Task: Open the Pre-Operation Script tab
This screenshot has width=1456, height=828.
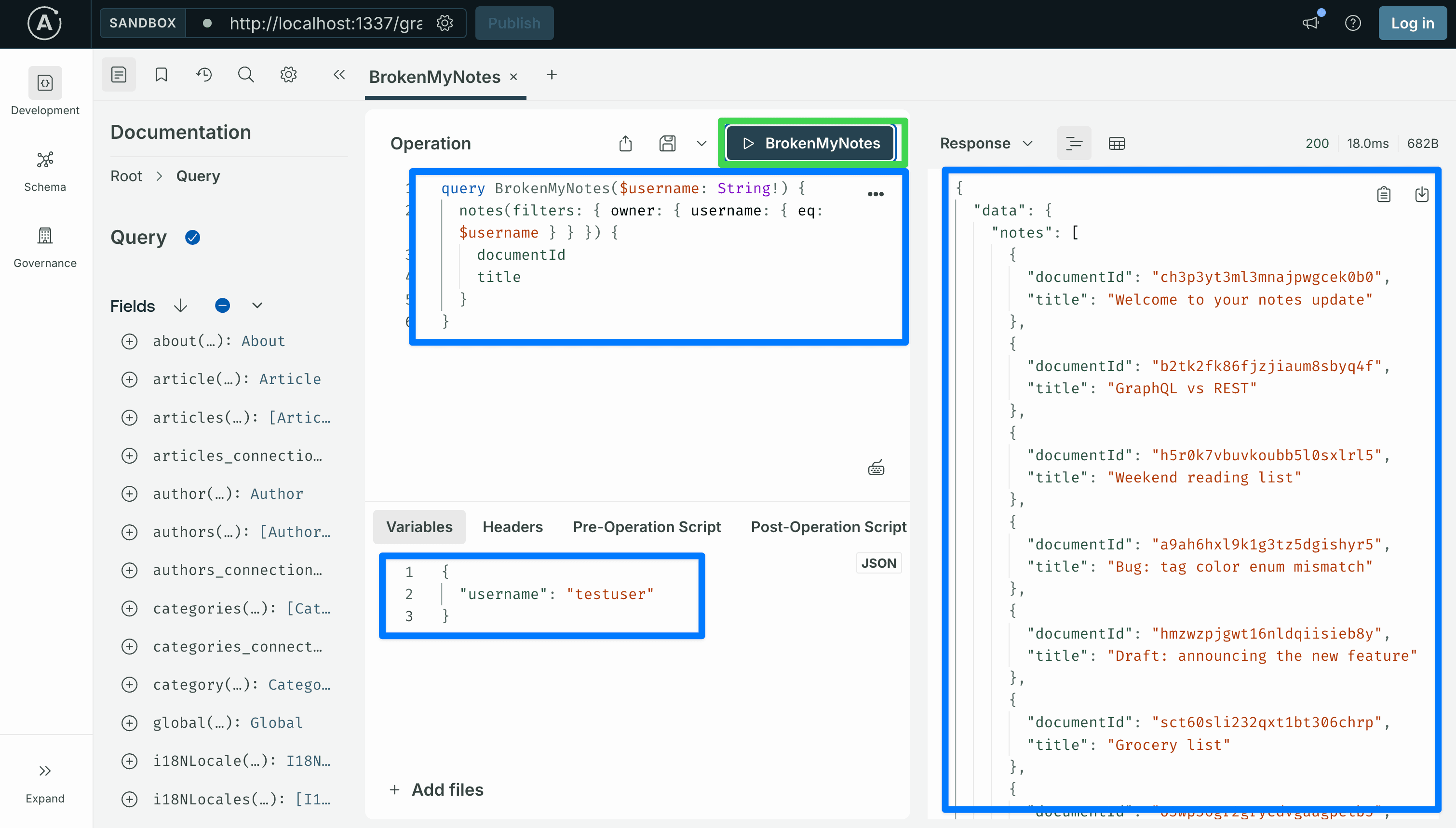Action: [x=647, y=527]
